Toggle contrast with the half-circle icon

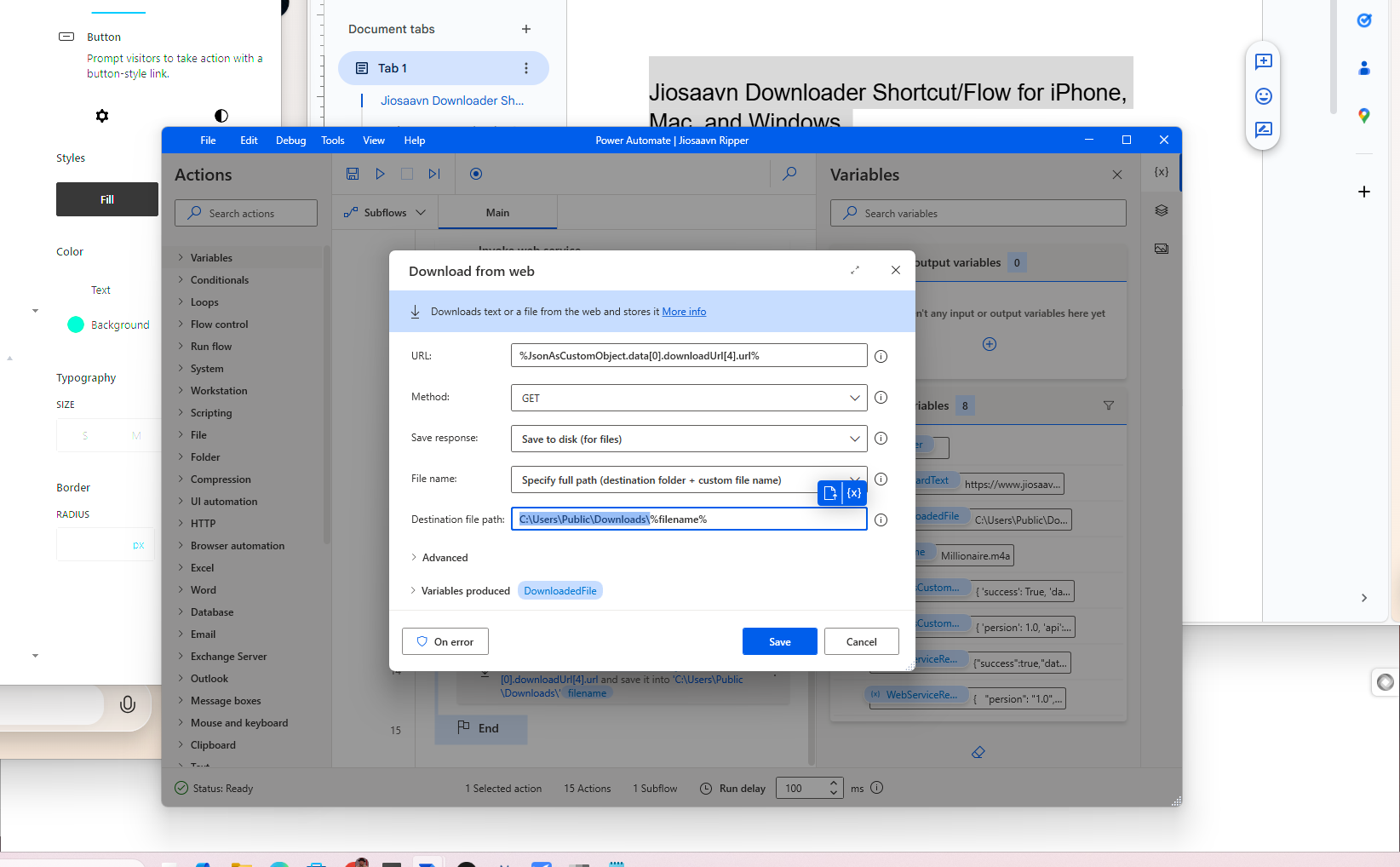tap(221, 116)
